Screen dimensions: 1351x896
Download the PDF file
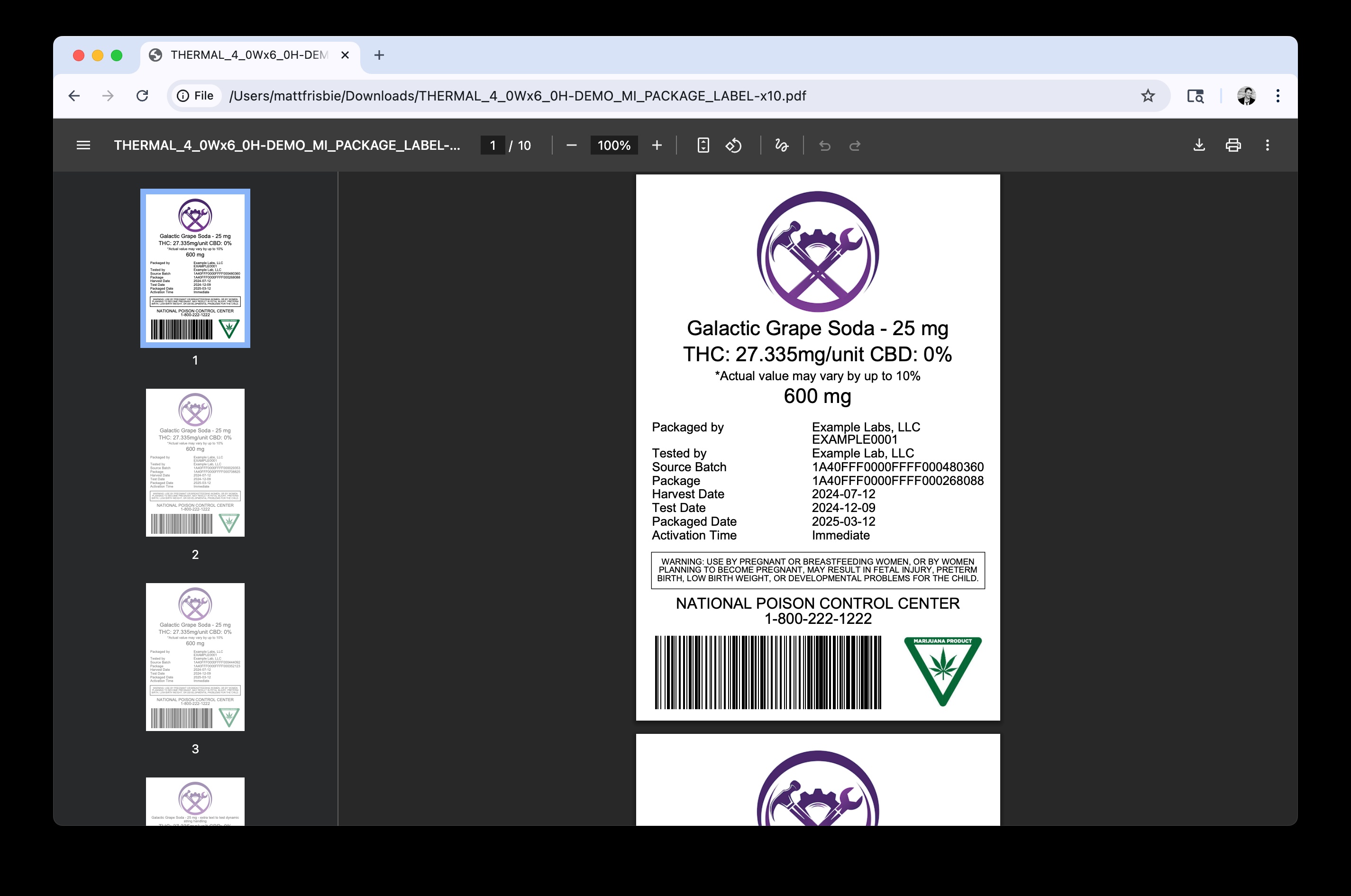pyautogui.click(x=1199, y=145)
